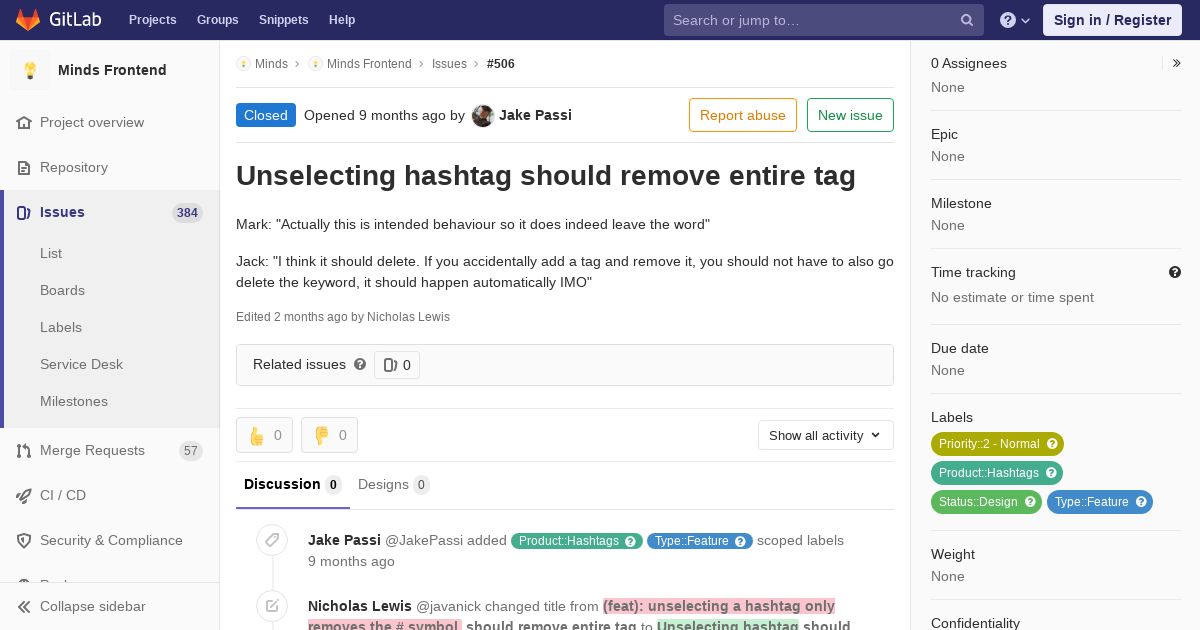
Task: Click the @JakePassi username in activity
Action: tap(424, 540)
